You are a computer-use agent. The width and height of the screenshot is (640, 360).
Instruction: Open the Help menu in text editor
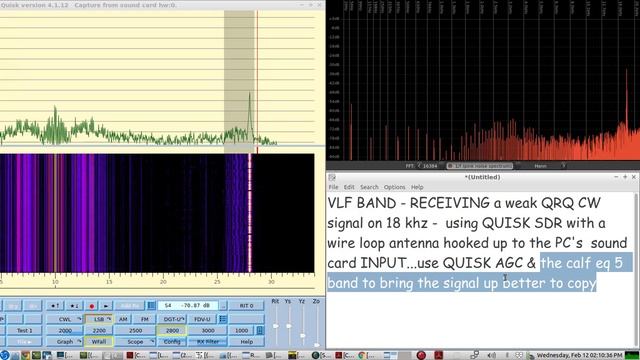(417, 187)
